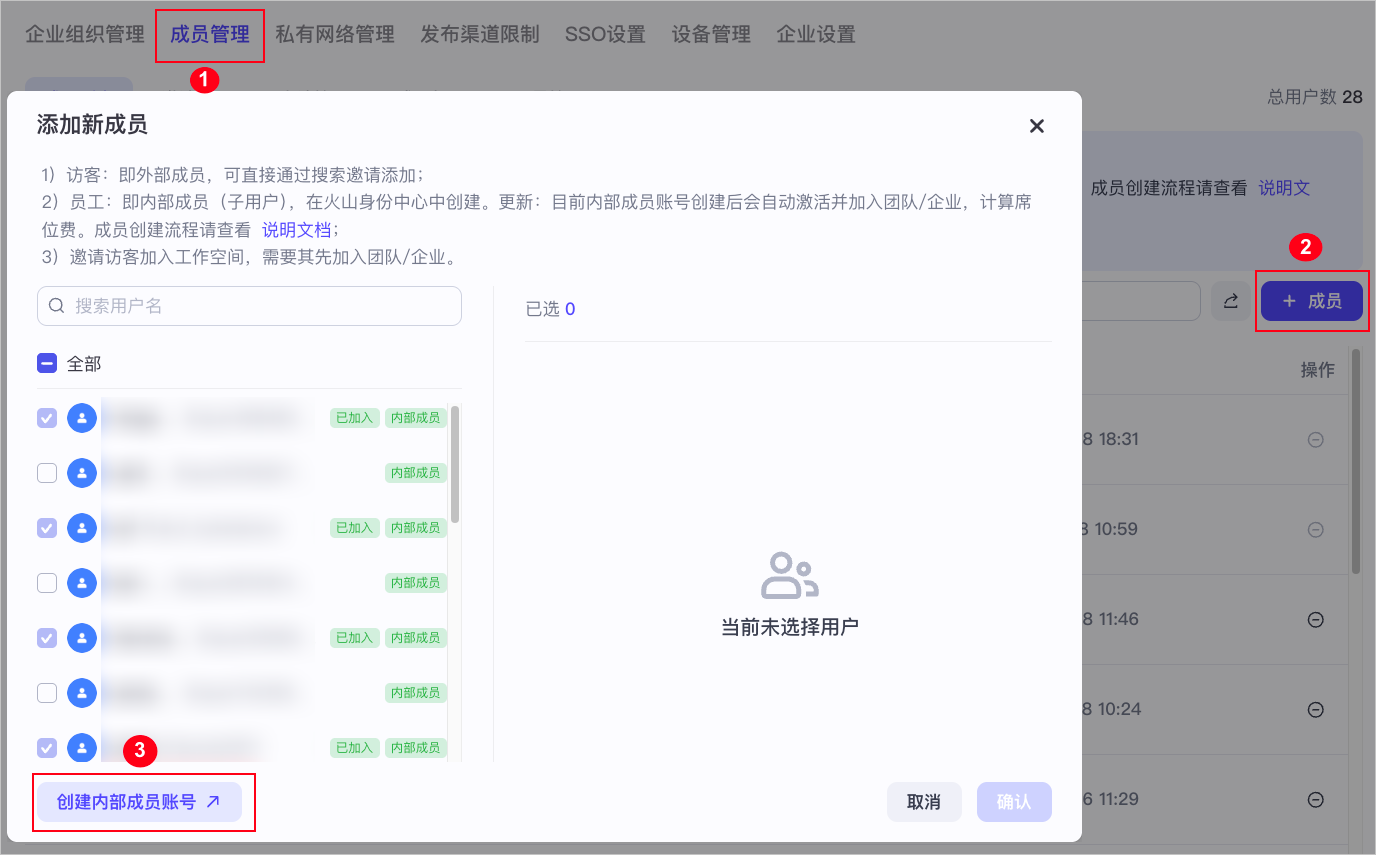Image resolution: width=1376 pixels, height=855 pixels.
Task: Click the remove icon in the 18:31 row
Action: [1316, 439]
